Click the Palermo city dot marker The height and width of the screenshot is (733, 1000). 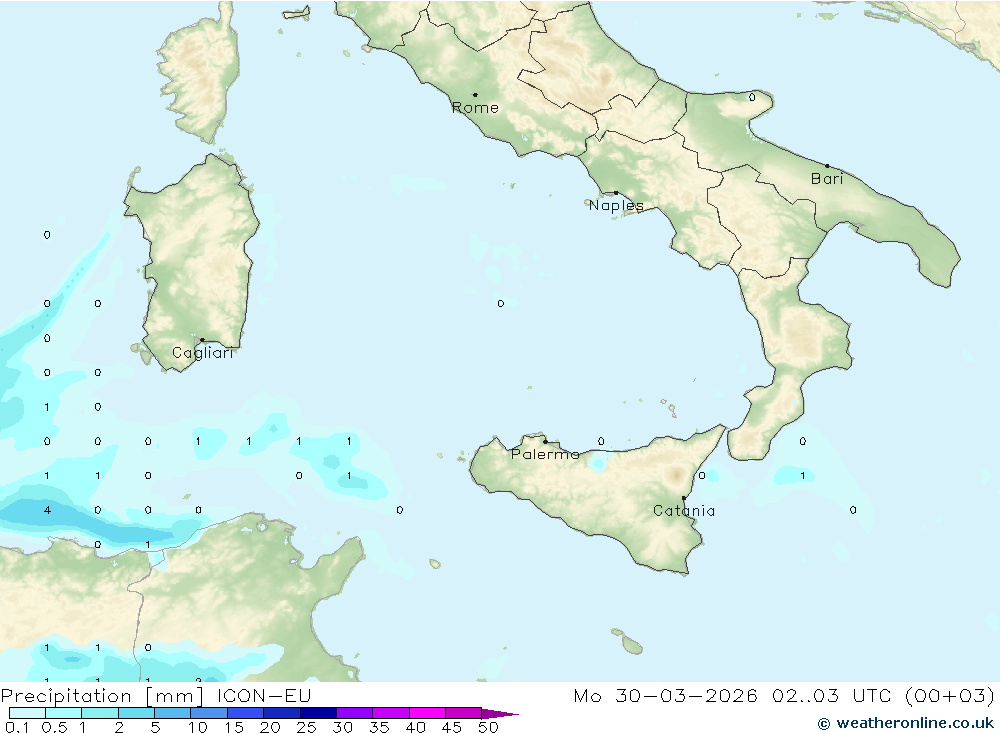[x=545, y=441]
